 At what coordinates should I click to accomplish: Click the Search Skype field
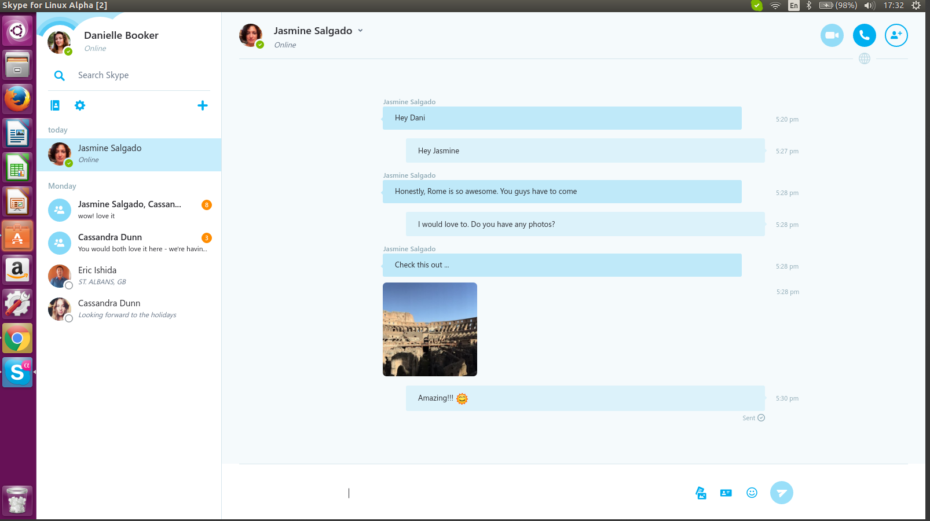pyautogui.click(x=130, y=75)
